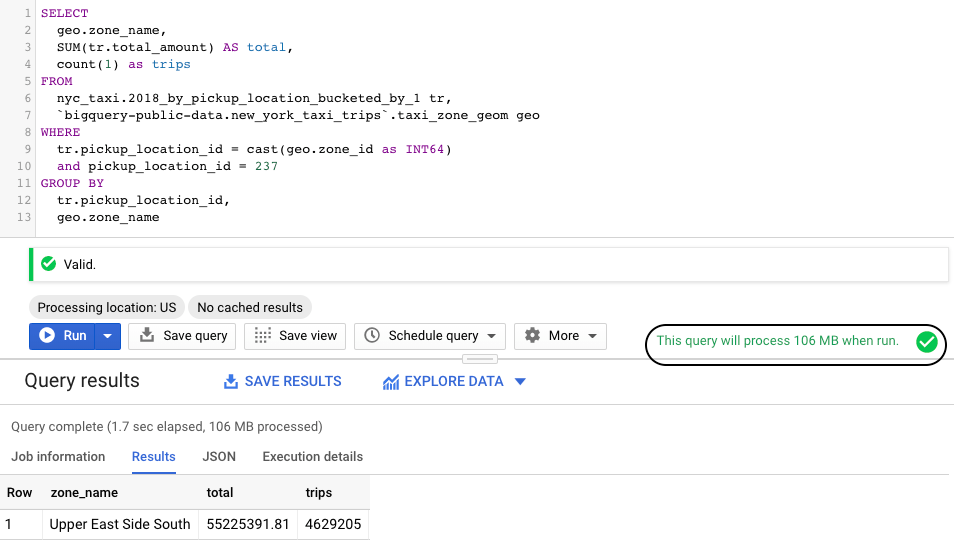This screenshot has height=540, width=954.
Task: Open the More settings menu
Action: pyautogui.click(x=560, y=336)
